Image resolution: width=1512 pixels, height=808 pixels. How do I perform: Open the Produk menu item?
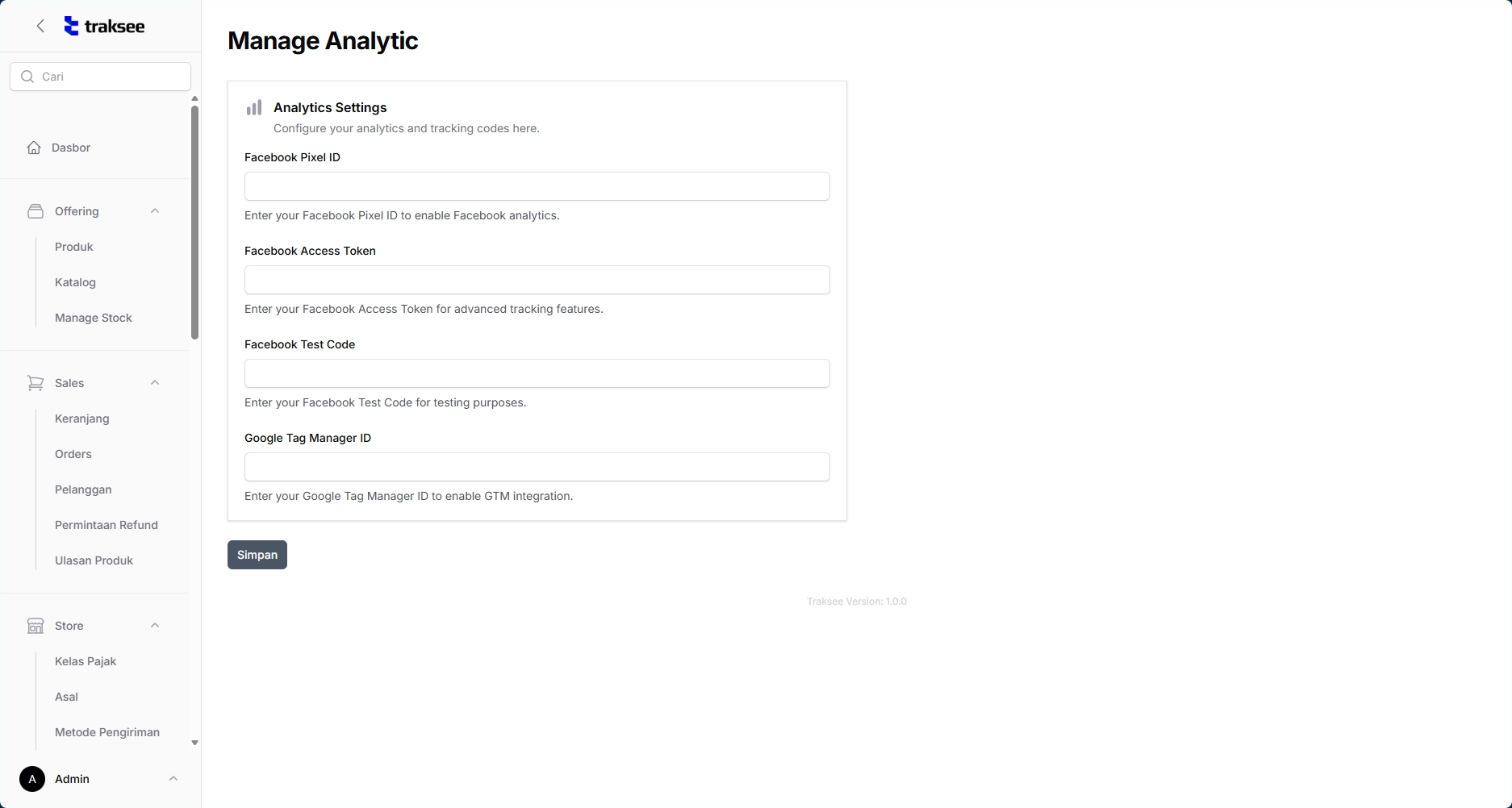(x=74, y=247)
